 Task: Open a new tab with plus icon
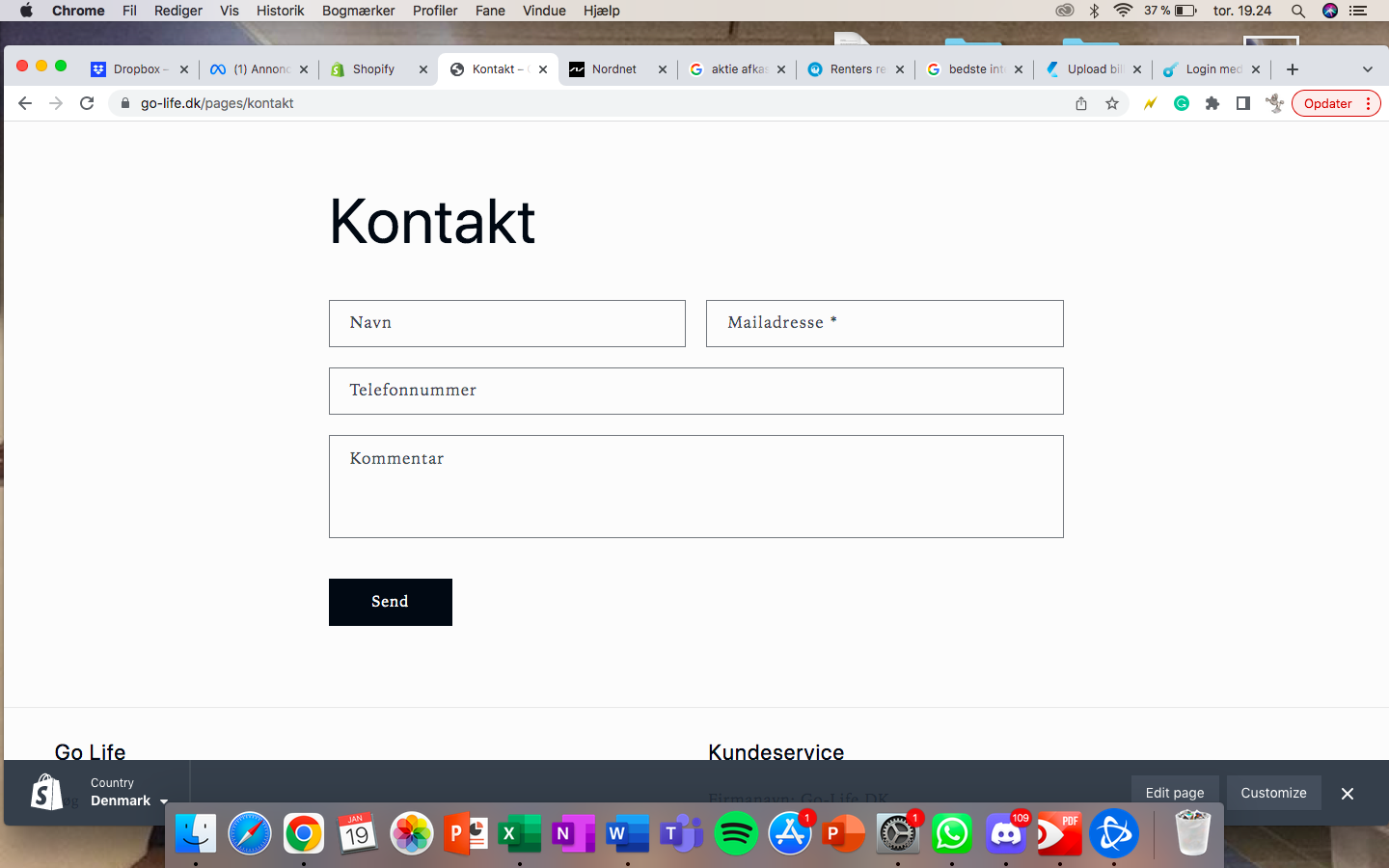tap(1293, 69)
